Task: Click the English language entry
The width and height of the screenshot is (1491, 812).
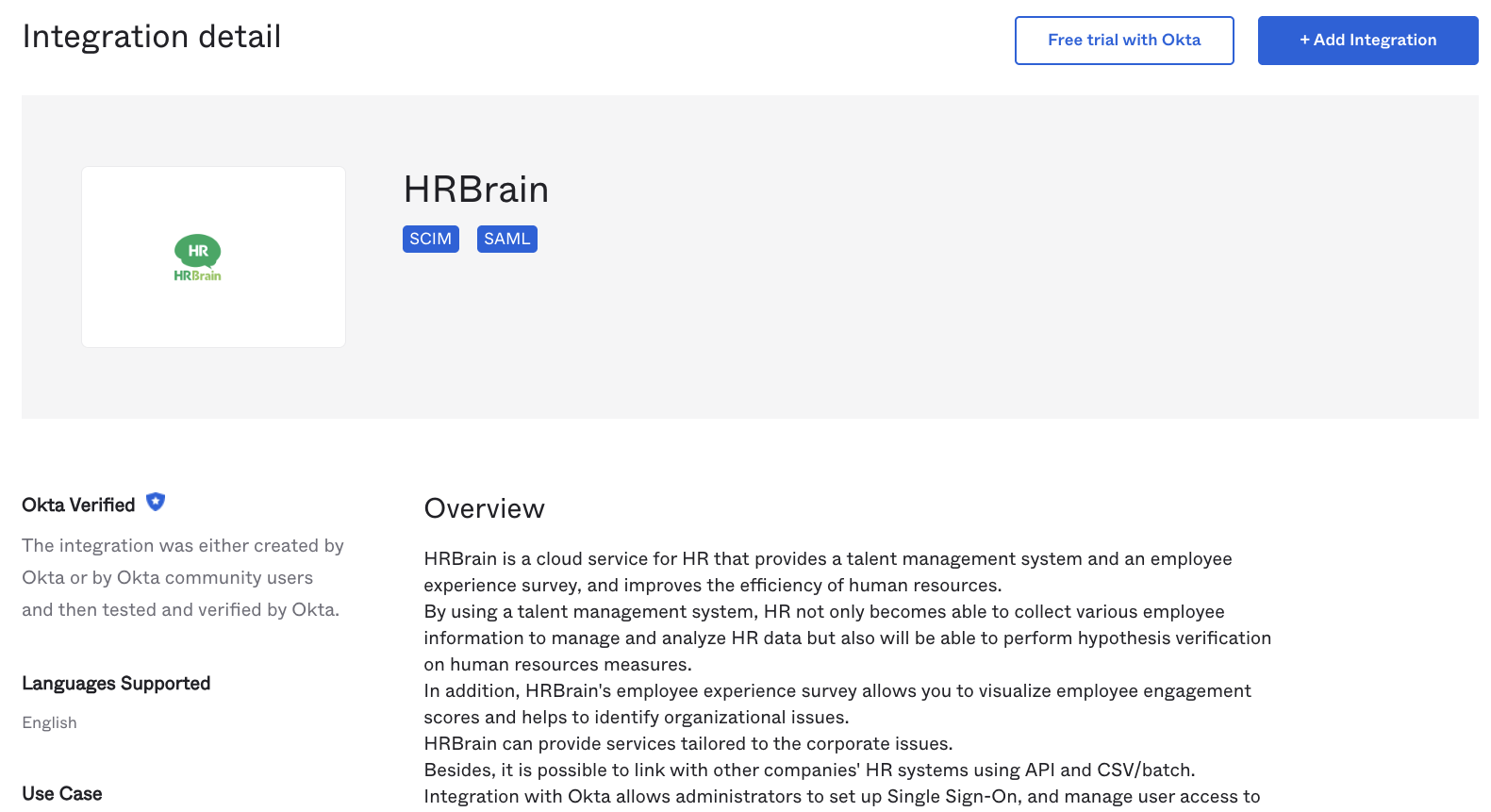Action: 50,723
